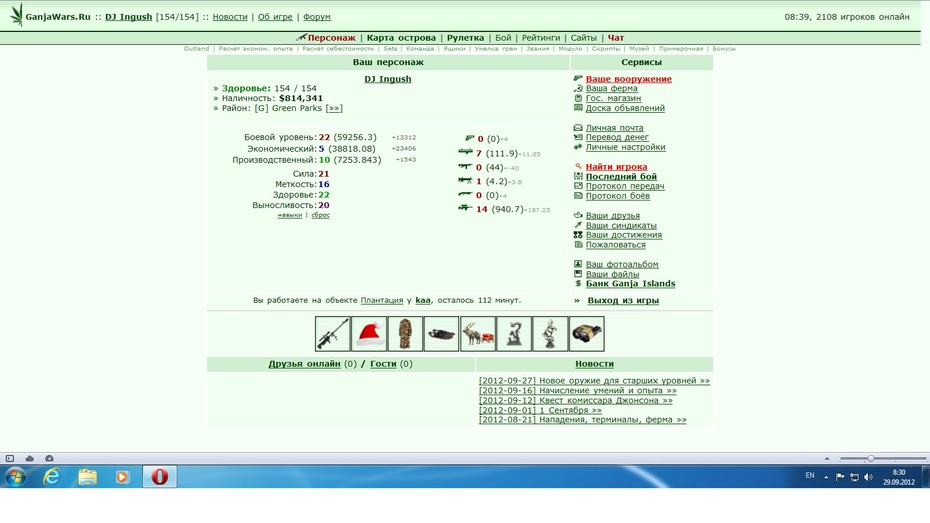Open Новости section heading link
Viewport: 930px width, 523px height.
click(x=594, y=364)
